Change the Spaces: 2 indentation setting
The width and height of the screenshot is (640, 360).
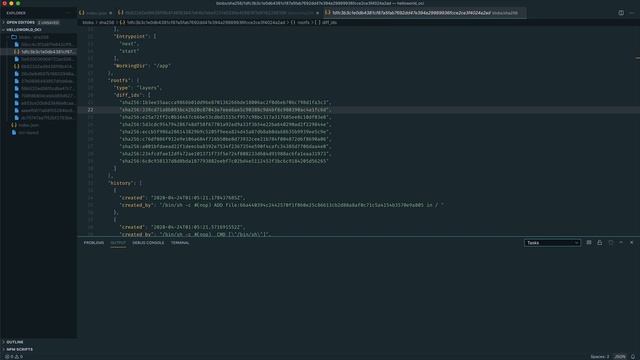(x=600, y=356)
